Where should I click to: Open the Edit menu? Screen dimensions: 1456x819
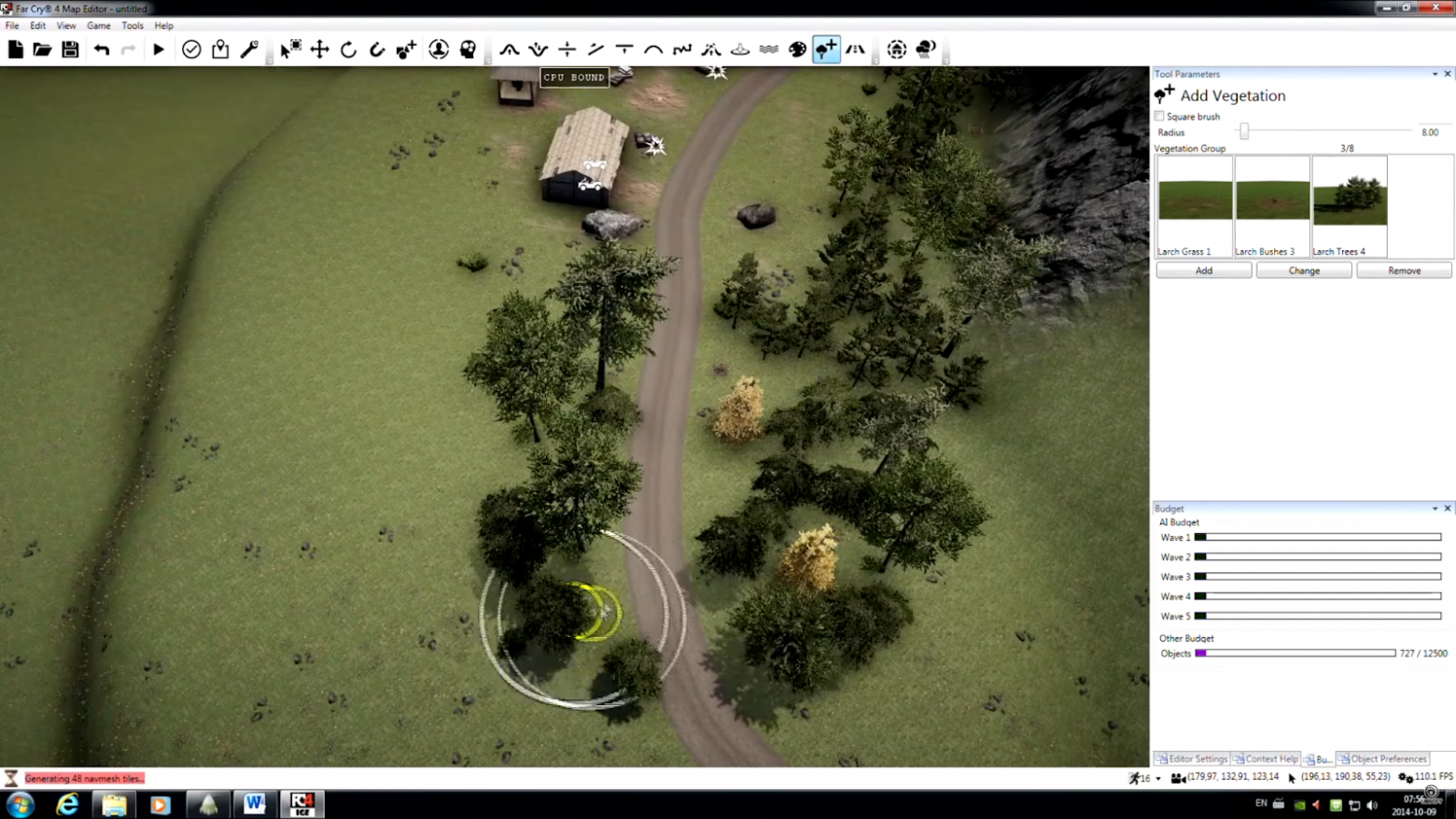point(38,25)
